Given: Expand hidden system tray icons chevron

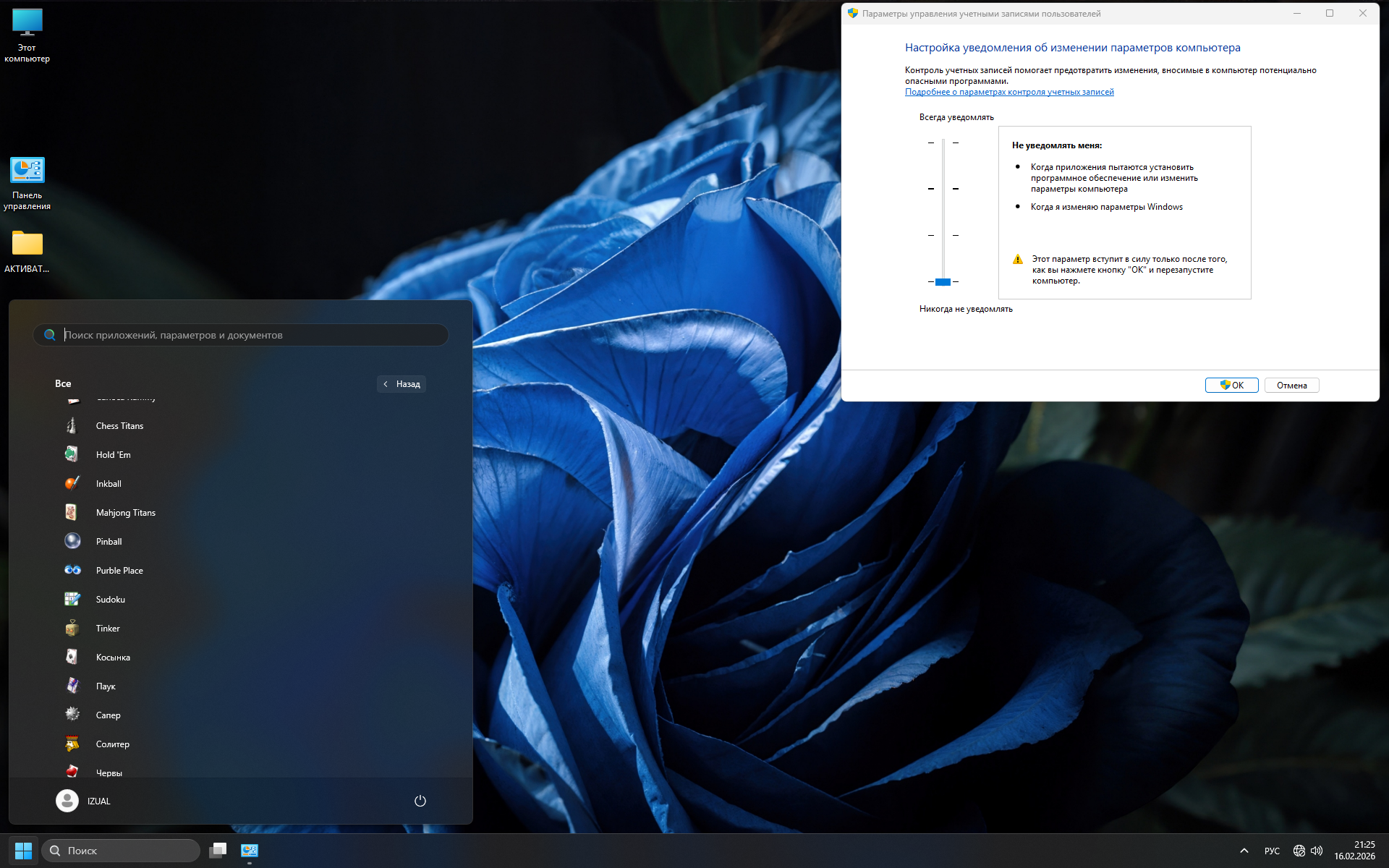Looking at the screenshot, I should 1244,851.
